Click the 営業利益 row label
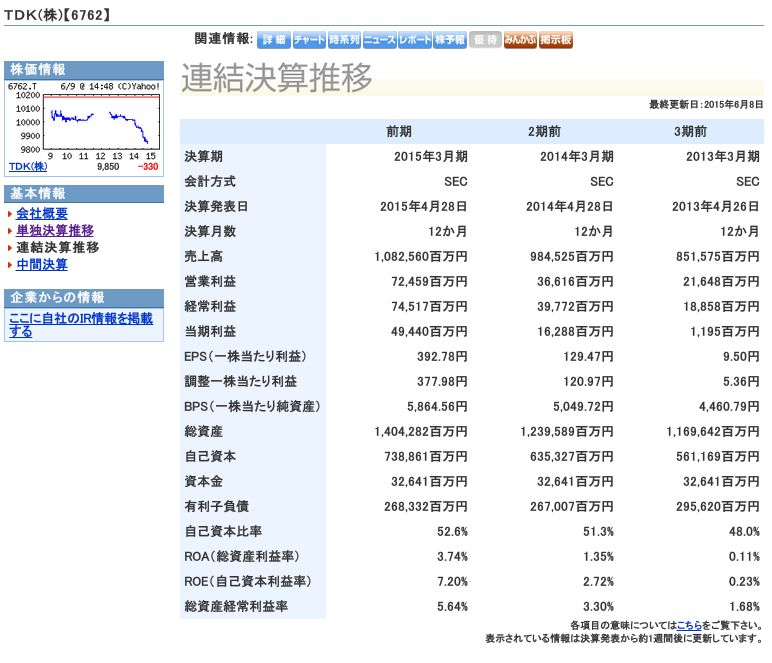This screenshot has height=663, width=772. pyautogui.click(x=210, y=282)
